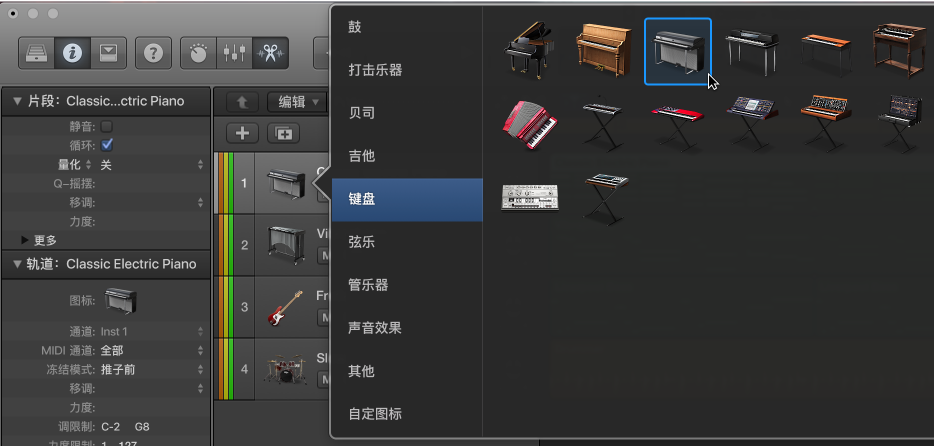Open the 编辑 menu button

point(297,102)
